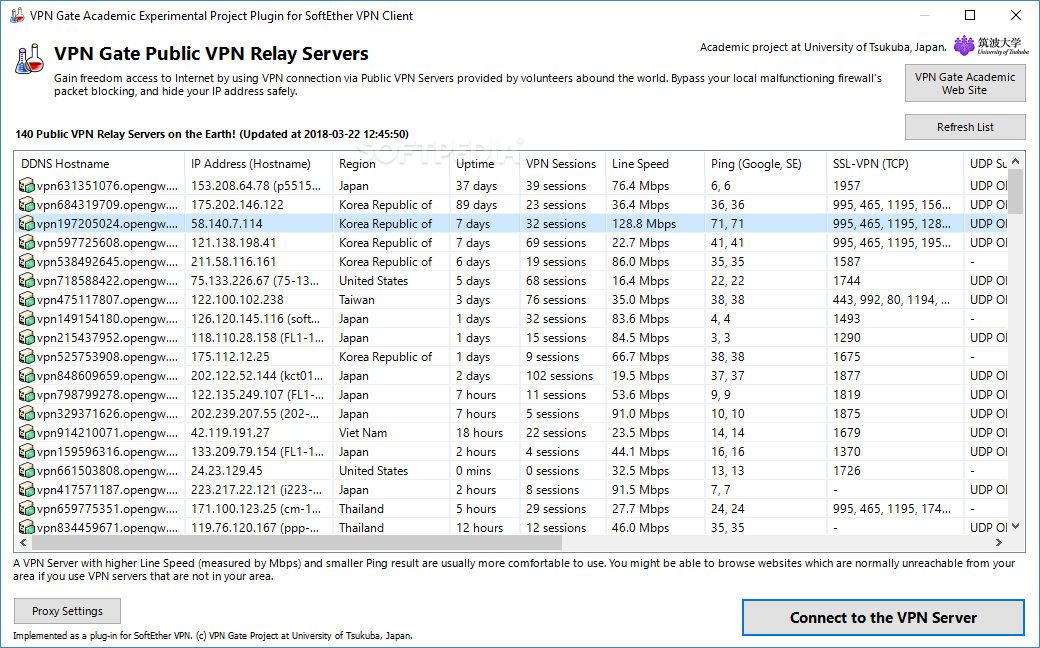
Task: Click the server icon of vpn661503808 row
Action: (27, 471)
